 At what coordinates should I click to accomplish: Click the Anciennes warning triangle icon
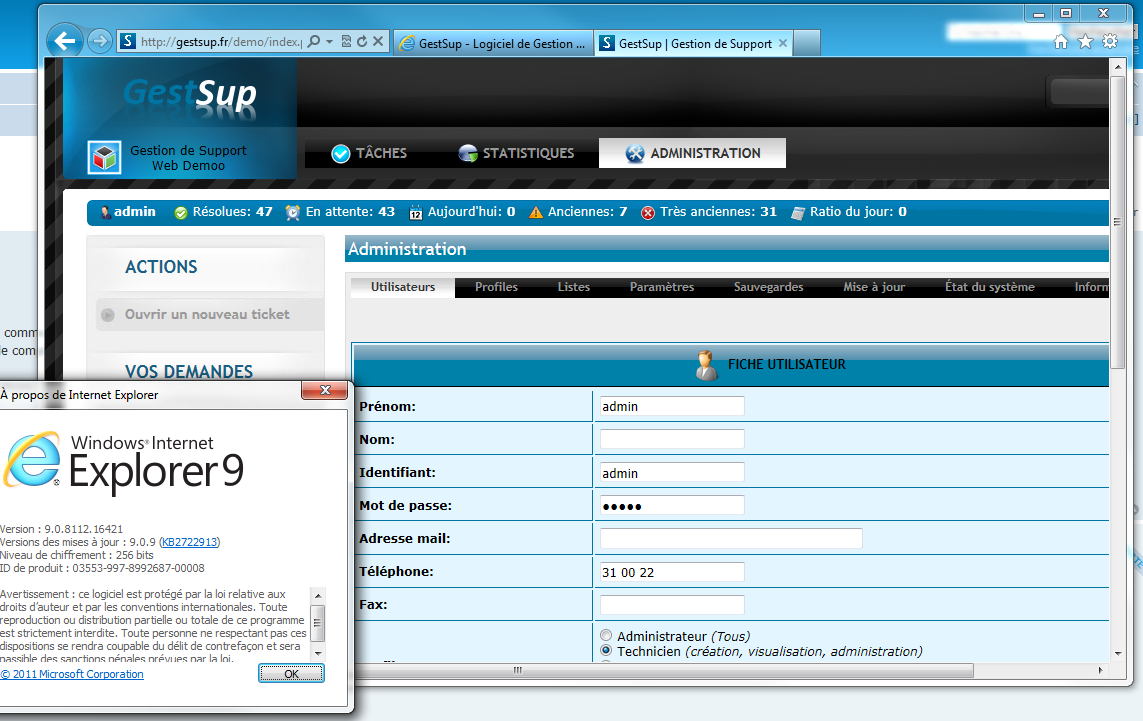tap(536, 212)
